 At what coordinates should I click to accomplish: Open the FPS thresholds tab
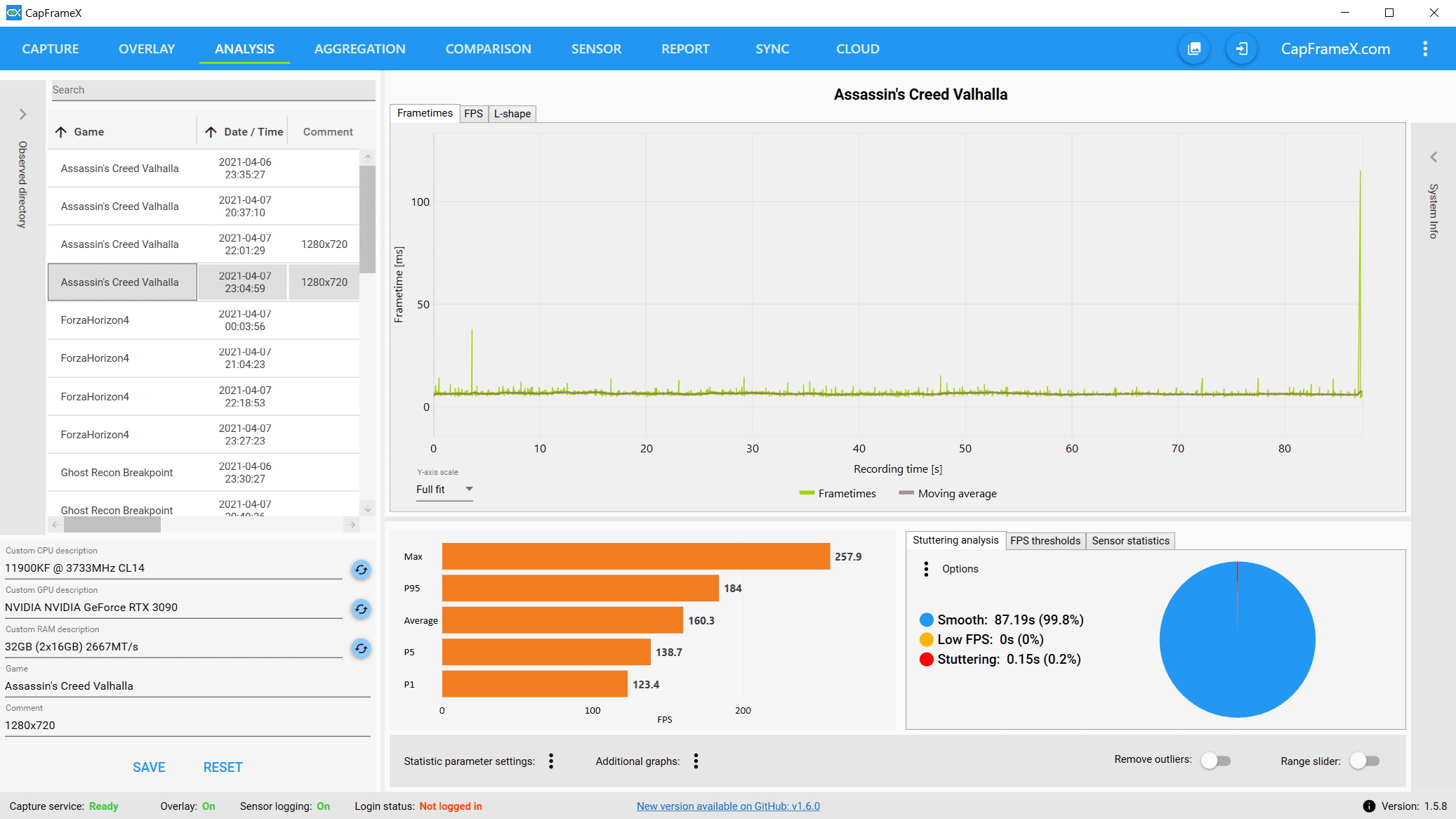[x=1045, y=541]
